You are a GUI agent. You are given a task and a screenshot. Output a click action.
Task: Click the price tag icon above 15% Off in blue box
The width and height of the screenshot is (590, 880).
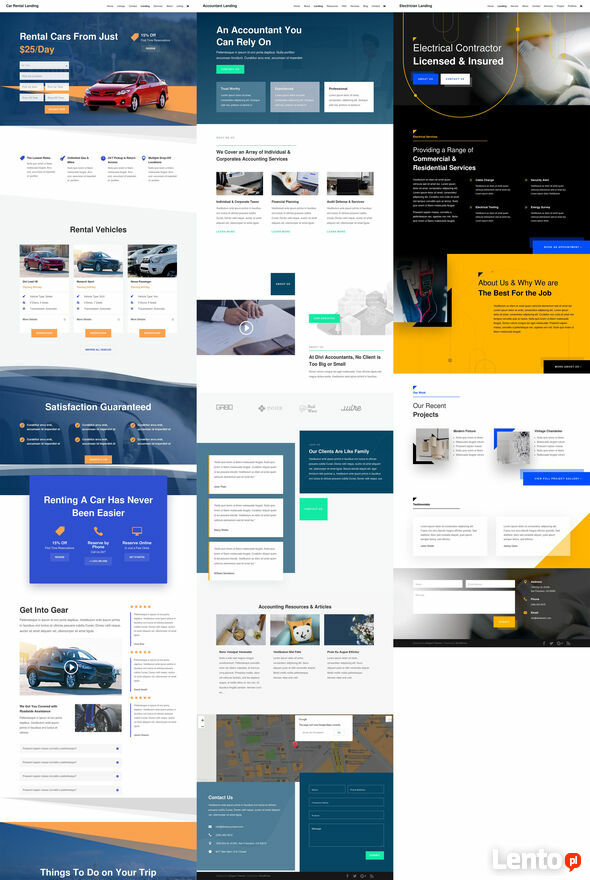coord(60,531)
